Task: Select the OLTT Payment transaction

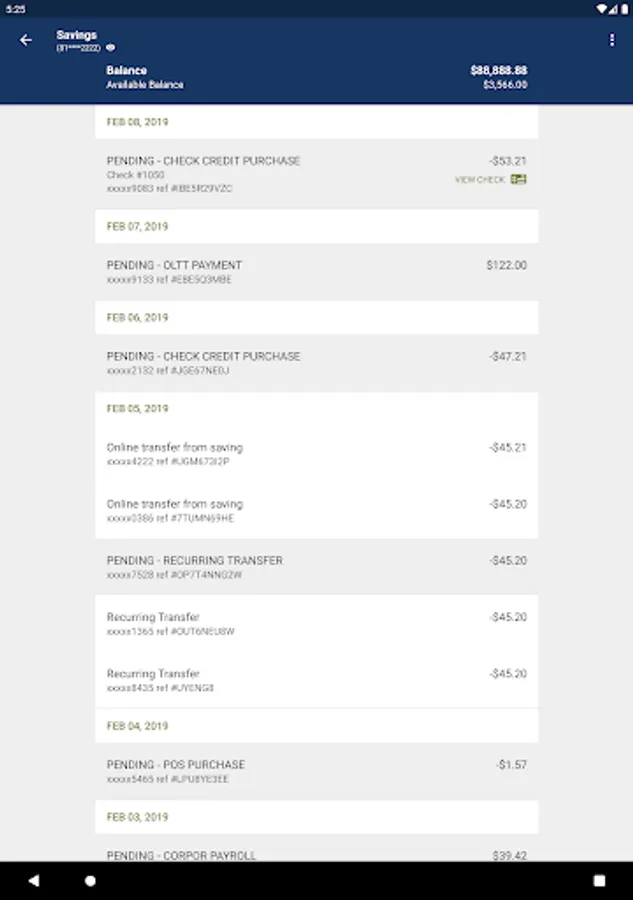Action: (316, 272)
